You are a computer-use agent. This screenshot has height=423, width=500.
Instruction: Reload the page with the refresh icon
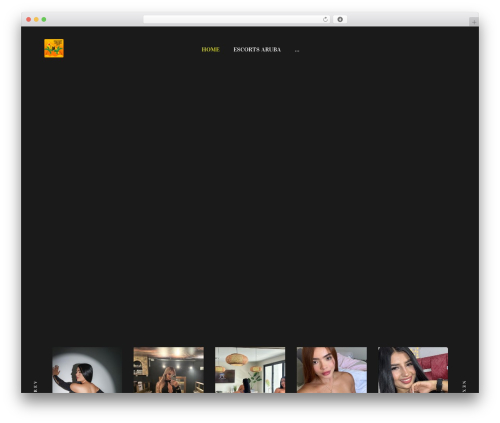point(325,20)
